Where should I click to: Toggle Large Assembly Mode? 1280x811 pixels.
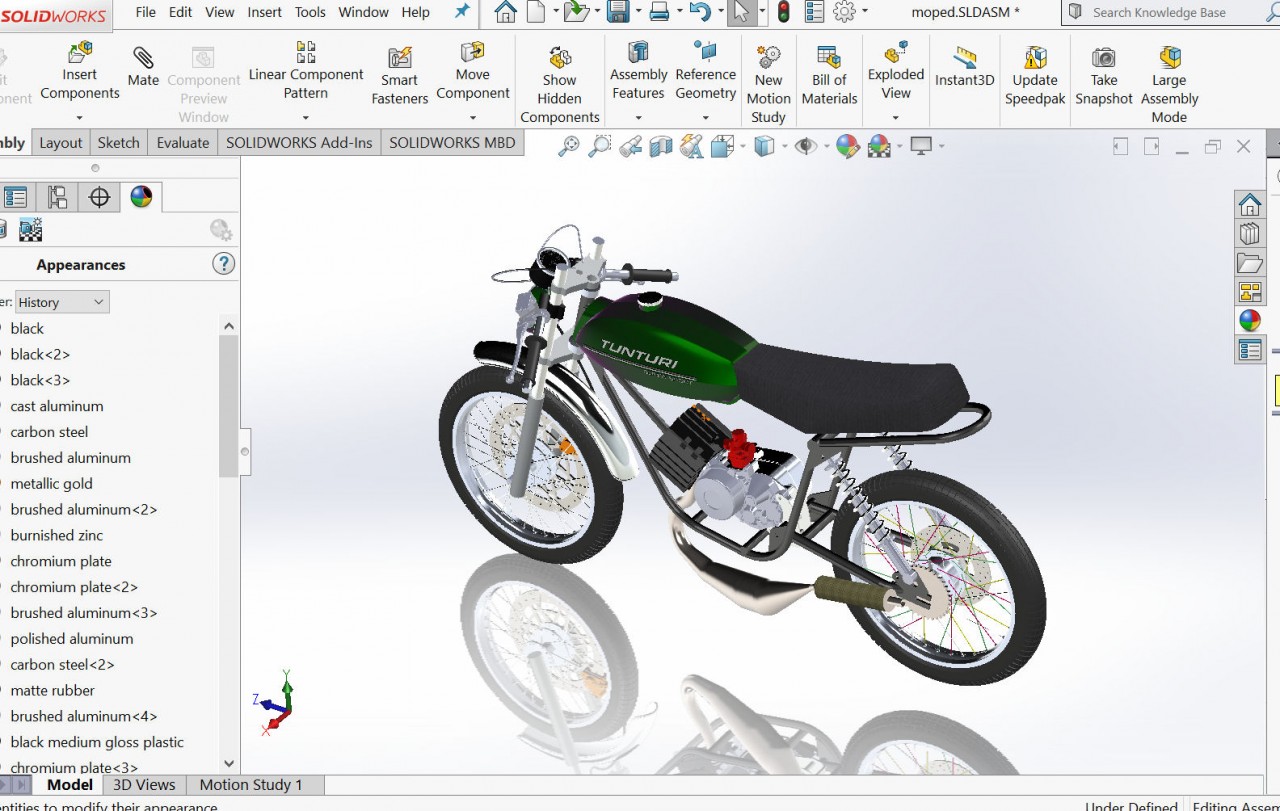pyautogui.click(x=1168, y=58)
